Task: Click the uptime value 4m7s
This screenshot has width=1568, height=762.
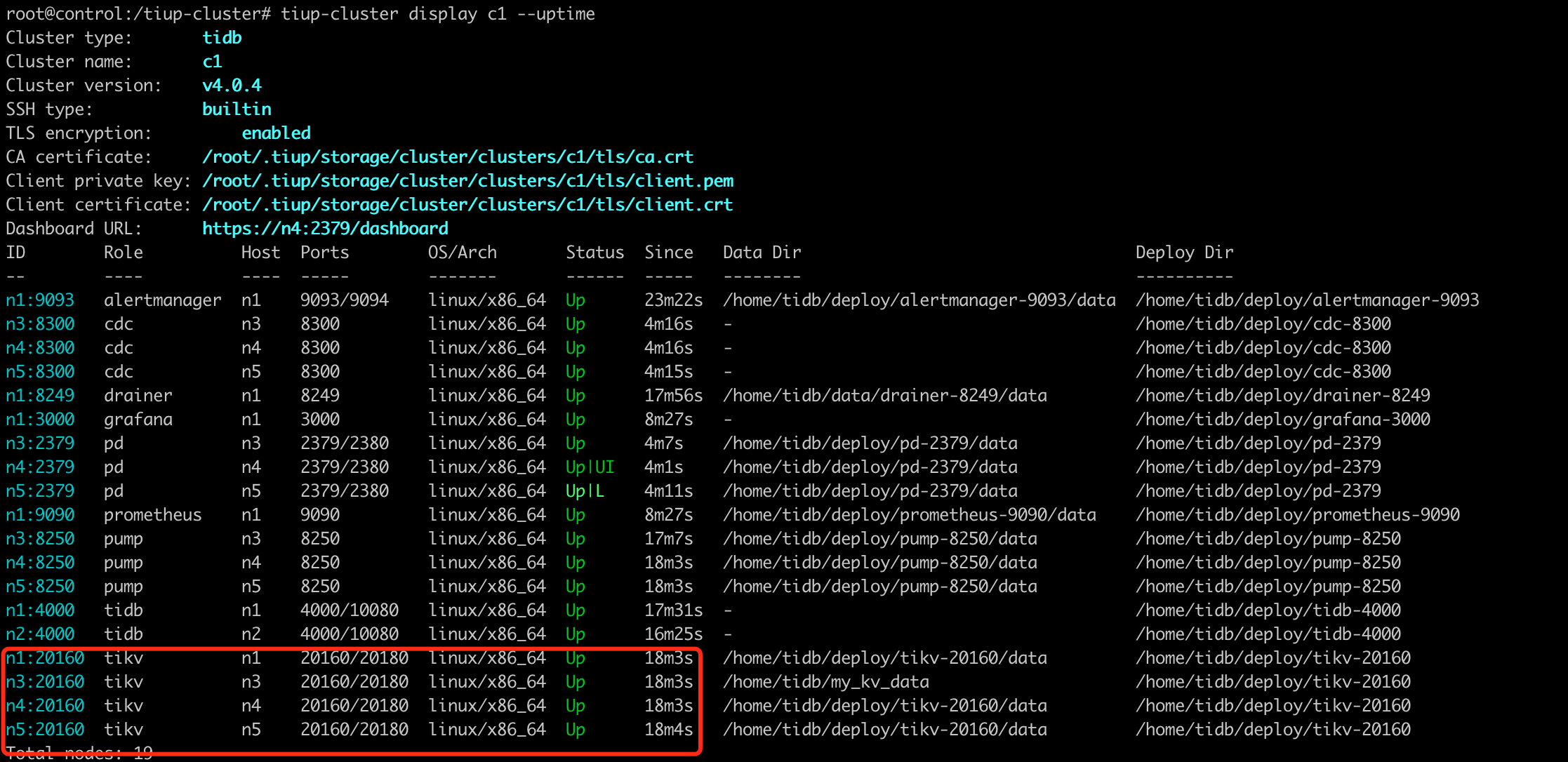Action: click(x=664, y=443)
